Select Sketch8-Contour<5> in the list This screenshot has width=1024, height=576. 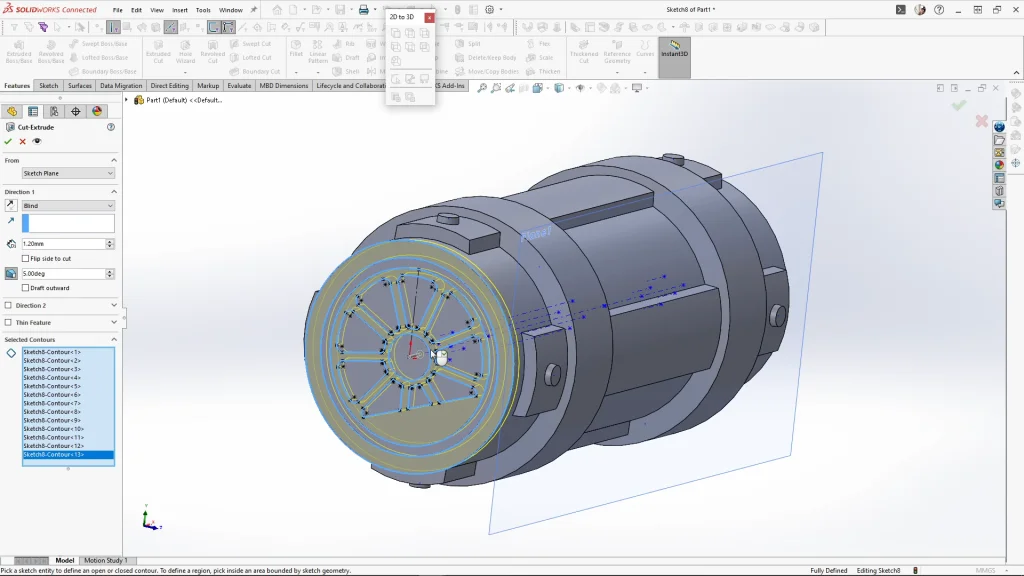52,386
